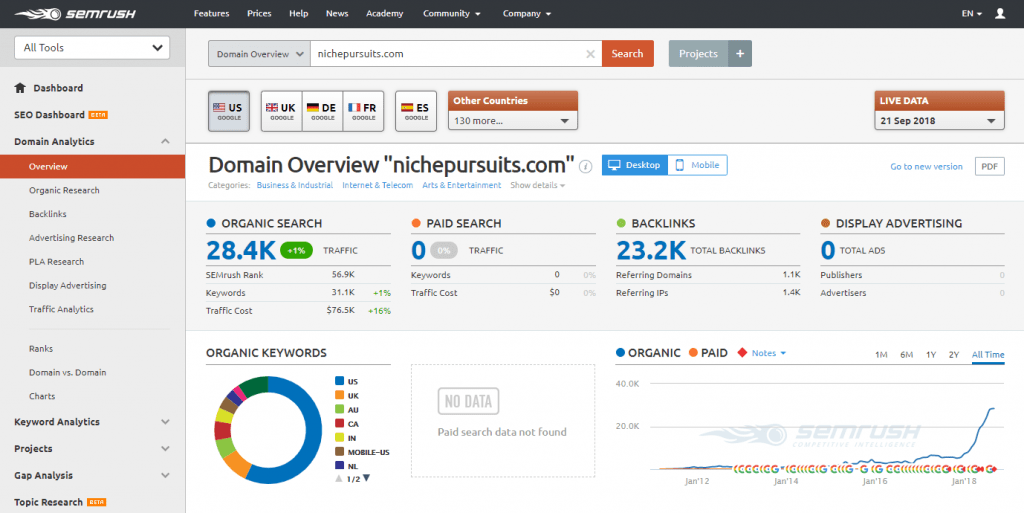Open Backlinks in sidebar

(48, 214)
